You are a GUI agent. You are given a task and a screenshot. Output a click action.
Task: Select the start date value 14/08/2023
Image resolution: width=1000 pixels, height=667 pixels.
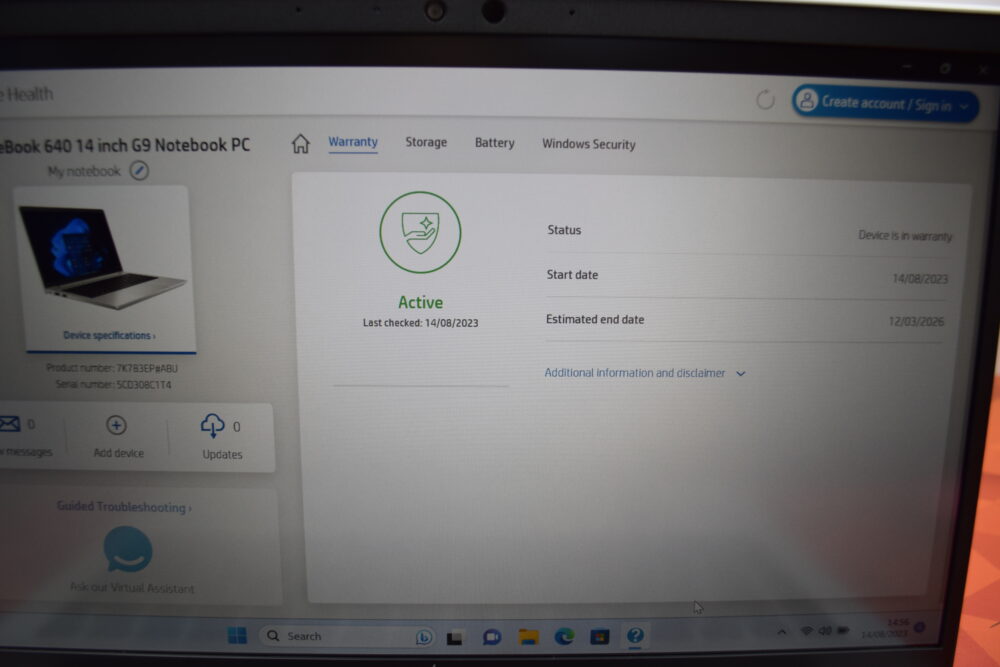[920, 279]
